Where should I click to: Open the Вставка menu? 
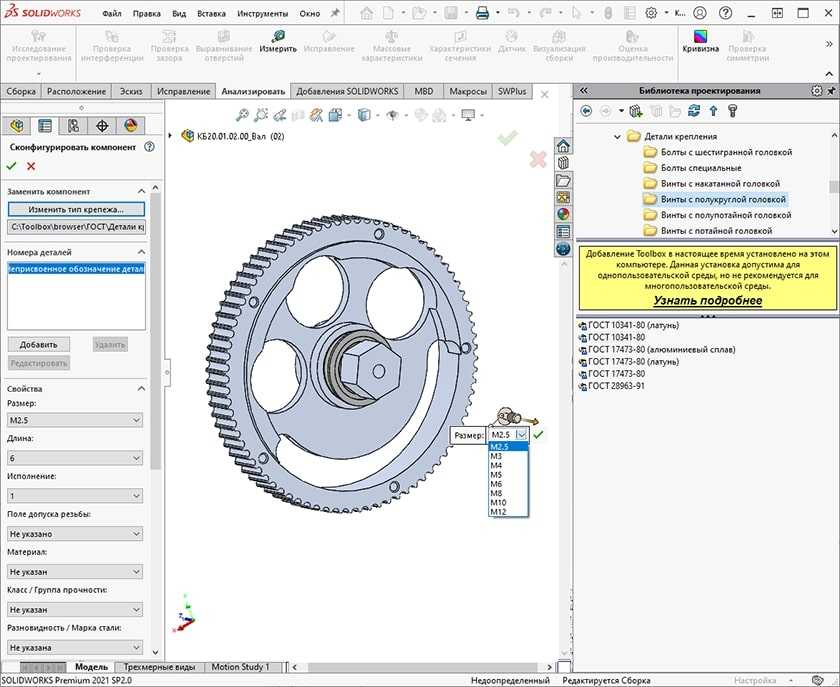(211, 14)
